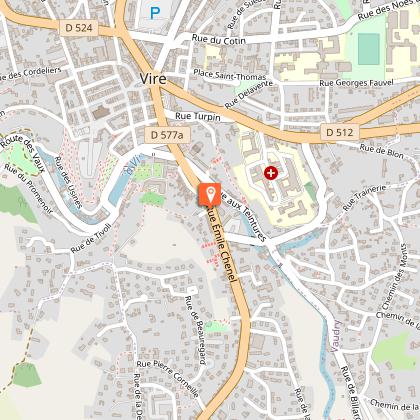Screen dimensions: 420x420
Task: Click the Rue du Cotin label
Action: click(x=219, y=39)
